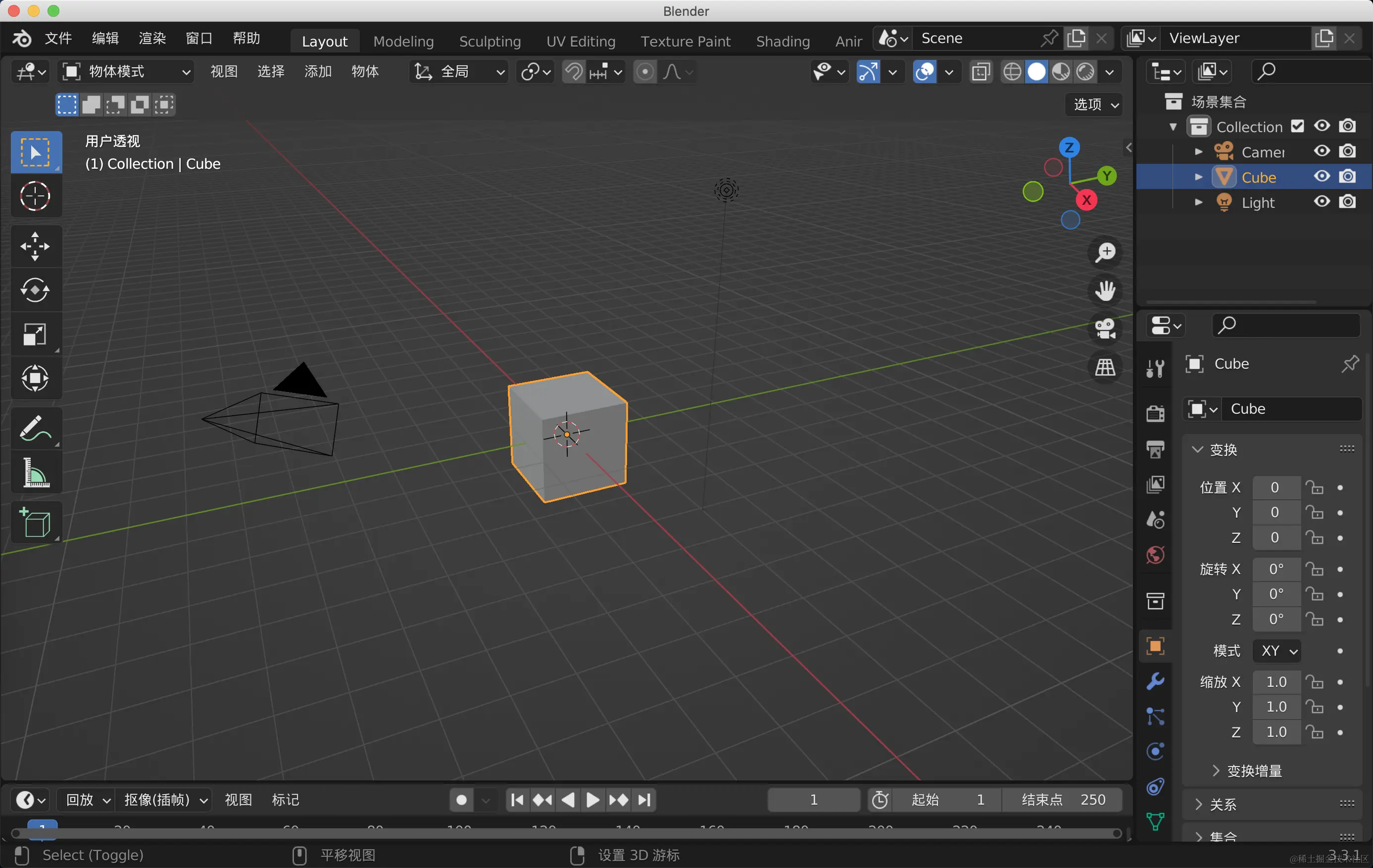Activate the Annotate pencil tool

pos(35,428)
